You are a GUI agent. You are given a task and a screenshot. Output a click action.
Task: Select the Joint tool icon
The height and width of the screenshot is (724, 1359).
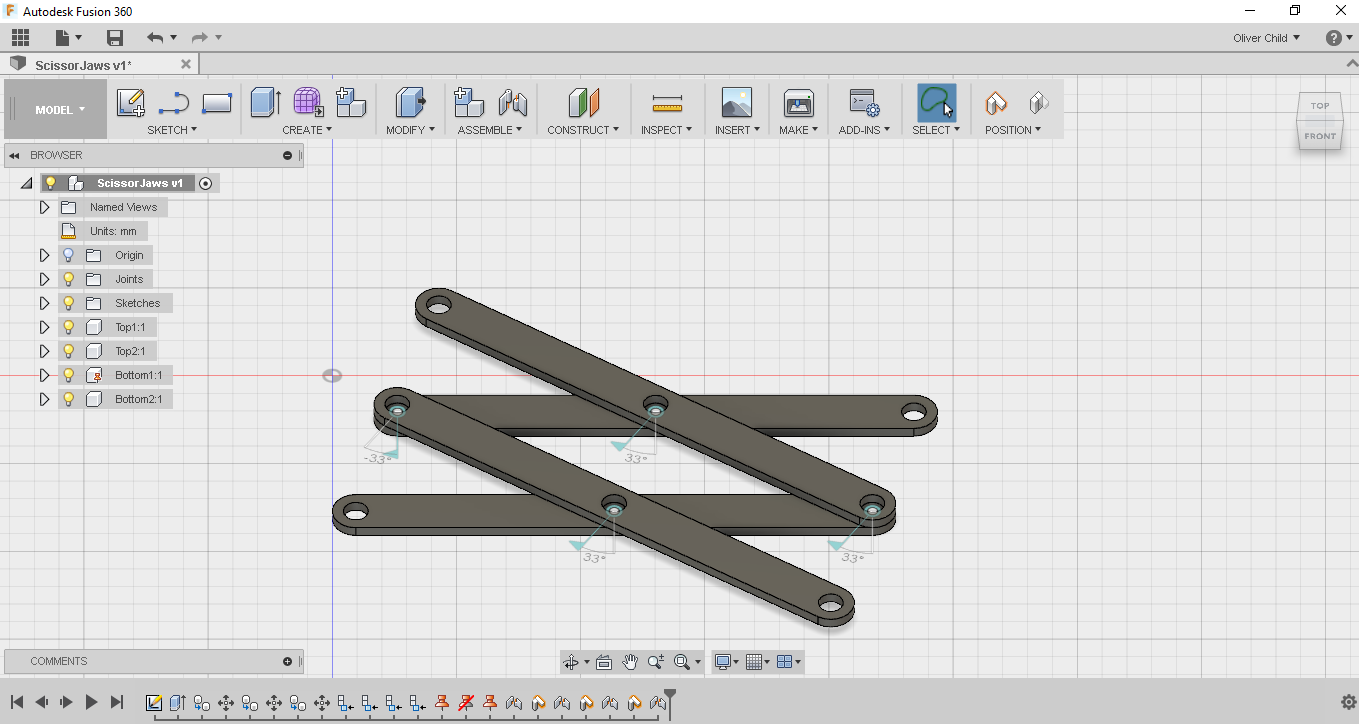(513, 102)
